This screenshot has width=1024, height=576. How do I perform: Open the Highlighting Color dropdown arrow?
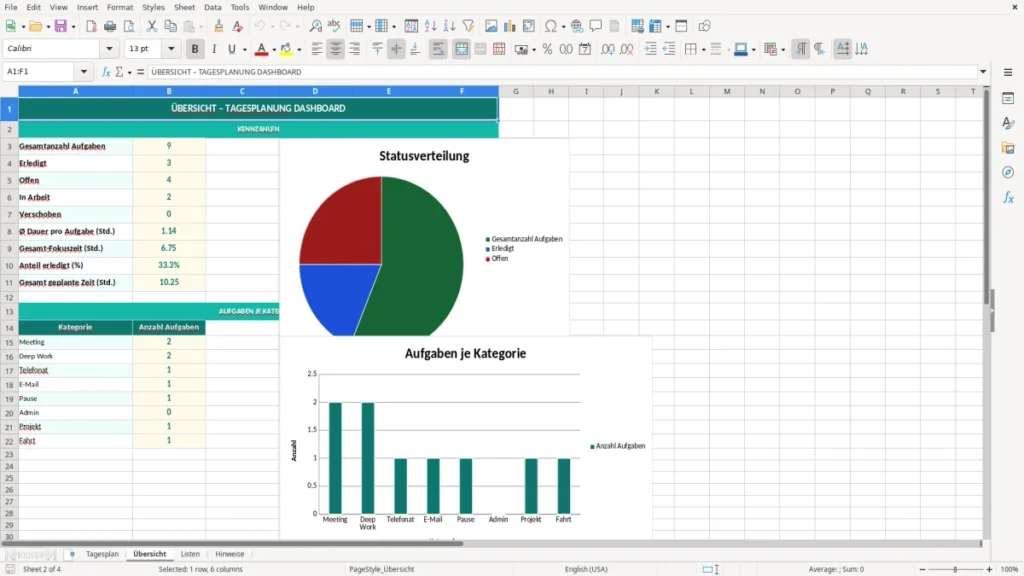pos(299,50)
